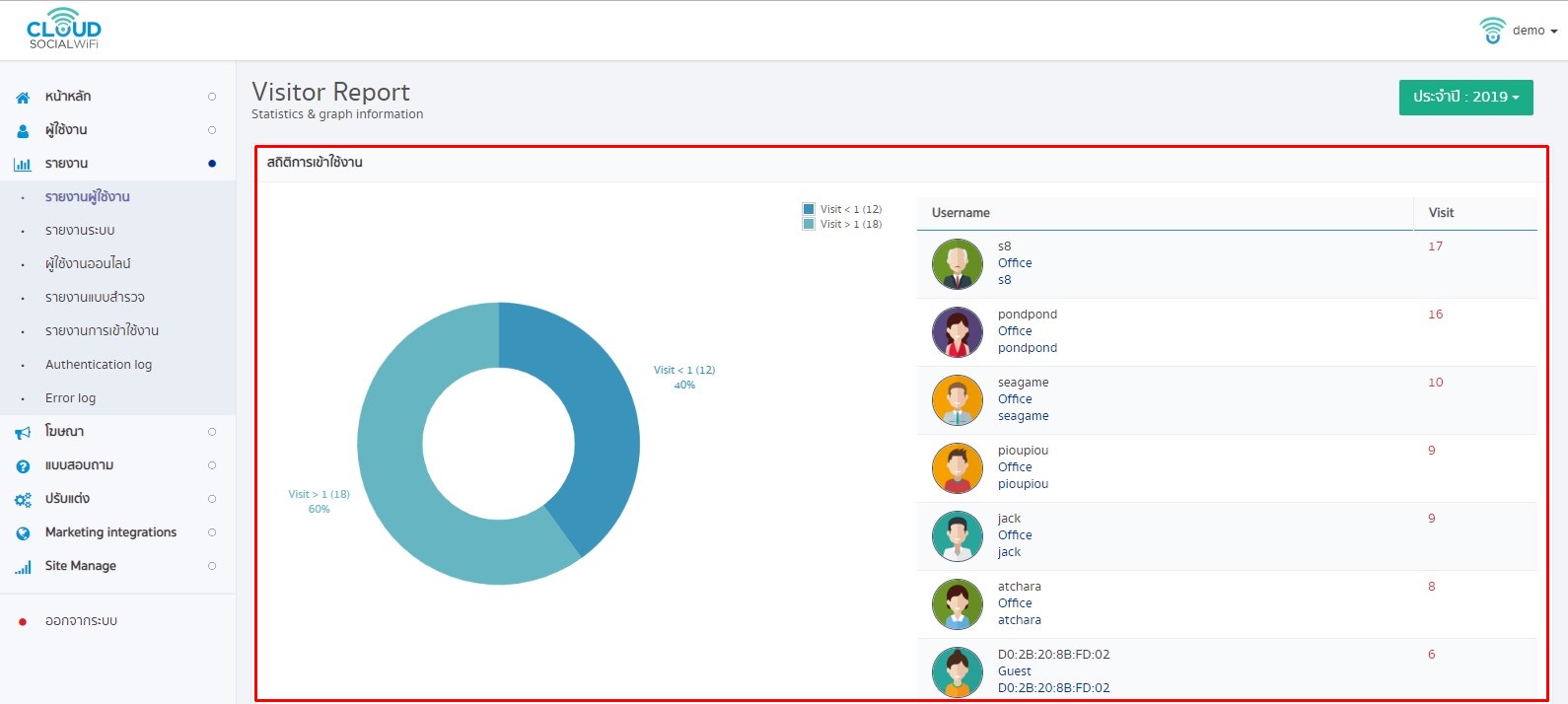The height and width of the screenshot is (704, 1568).
Task: Click the avatar of user atchara
Action: [958, 604]
